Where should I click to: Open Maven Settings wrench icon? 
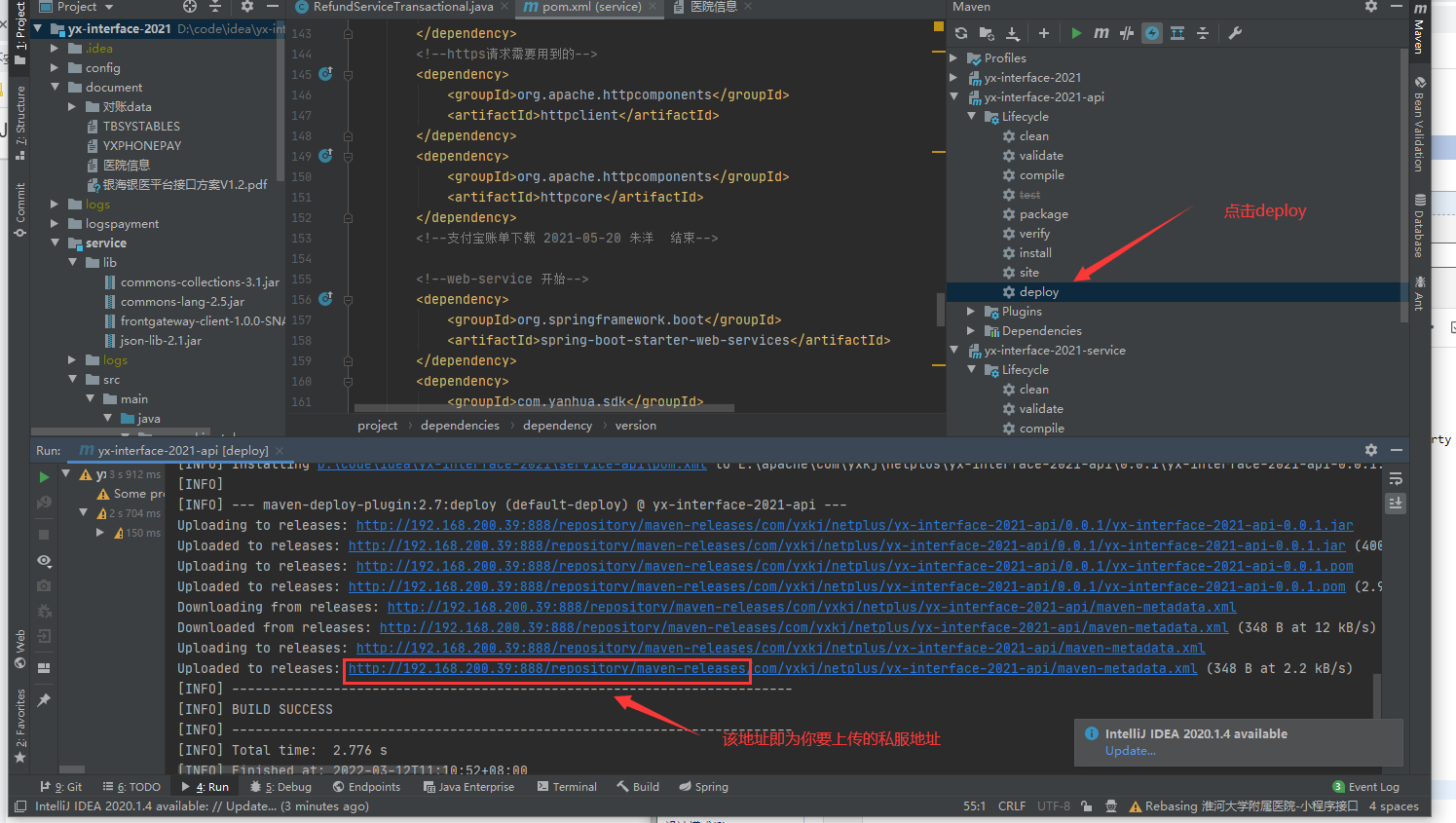point(1235,33)
